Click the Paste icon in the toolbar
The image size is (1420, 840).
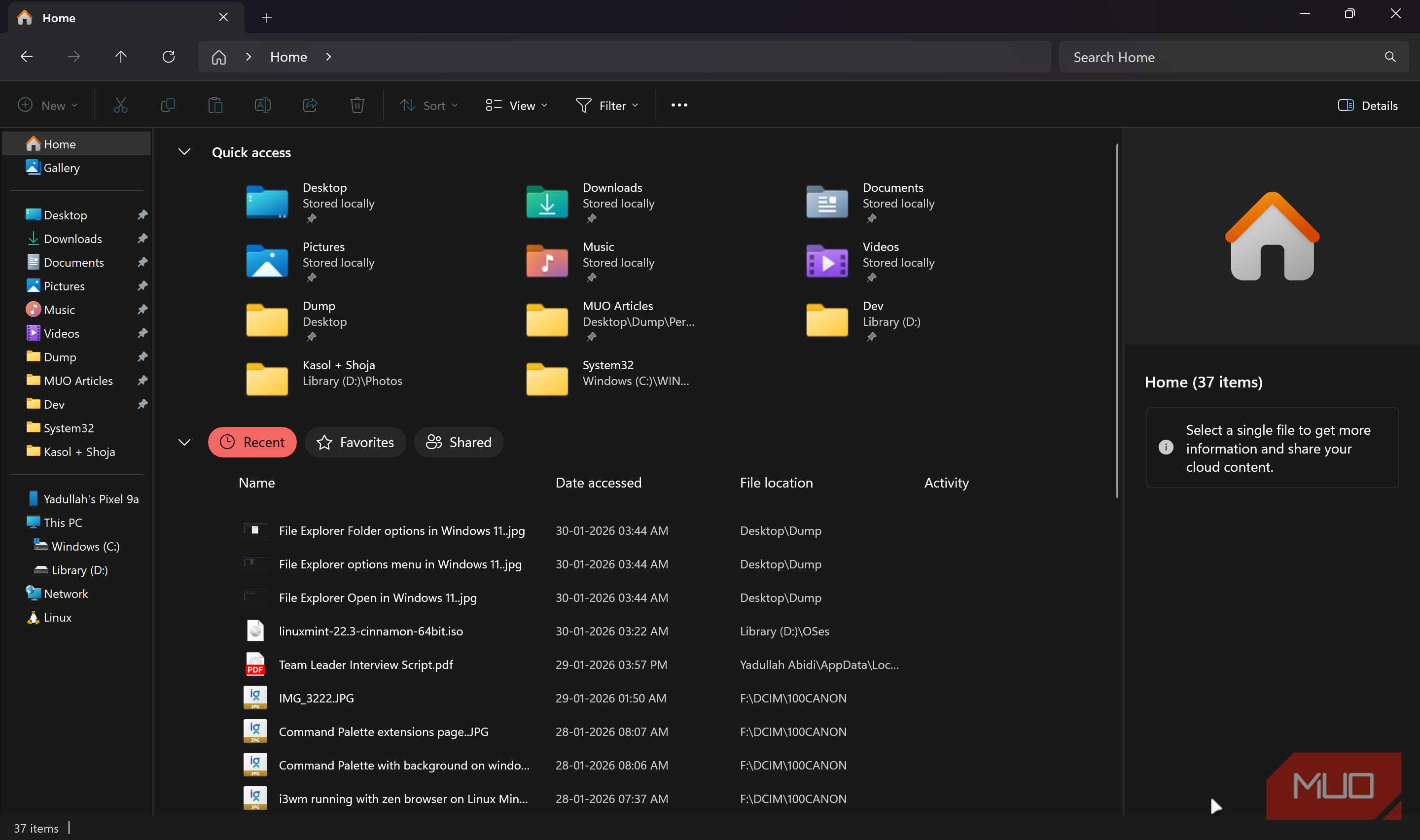(215, 105)
